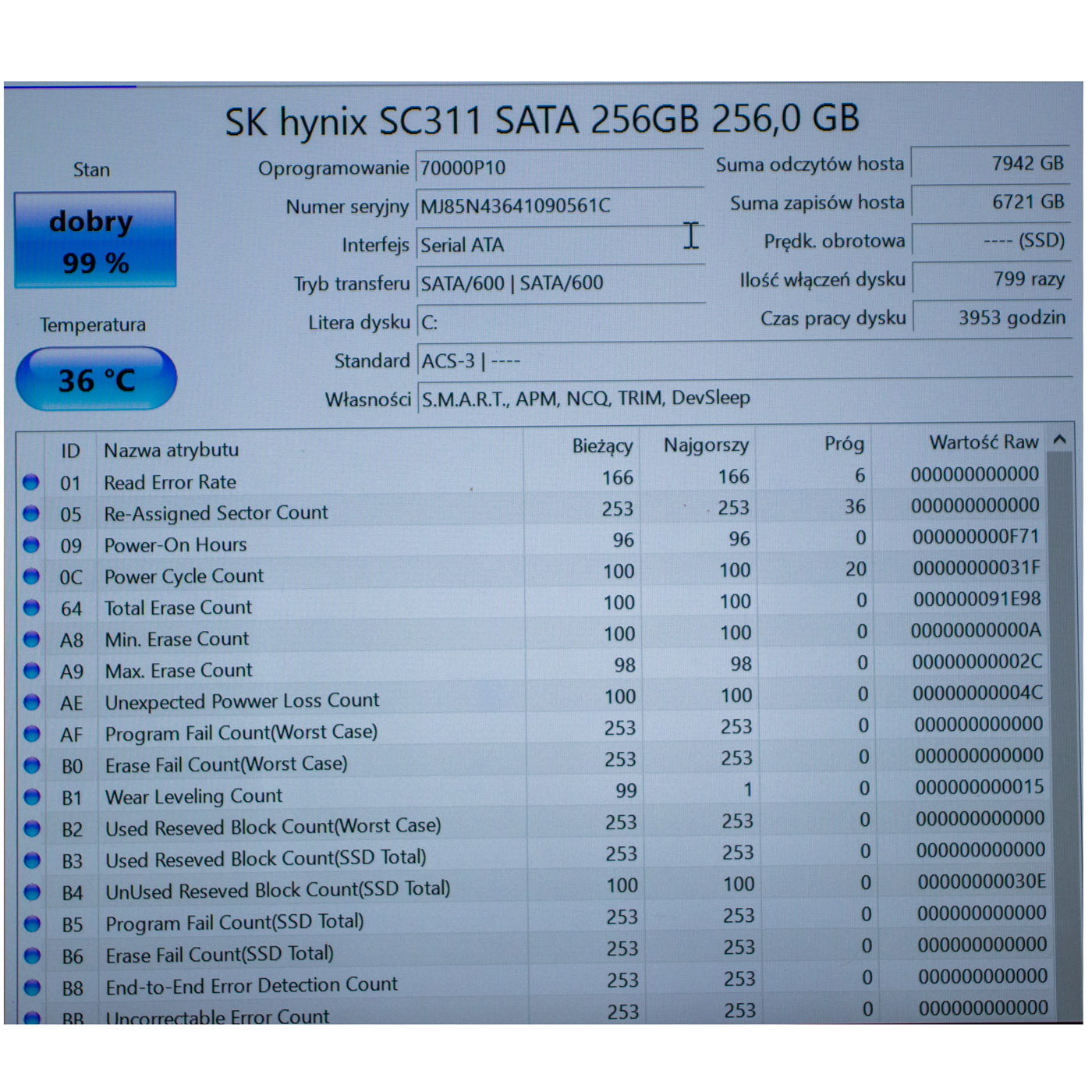1092x1092 pixels.
Task: Click the status dot beside Program Fail Count(Worst Case)
Action: tap(31, 734)
